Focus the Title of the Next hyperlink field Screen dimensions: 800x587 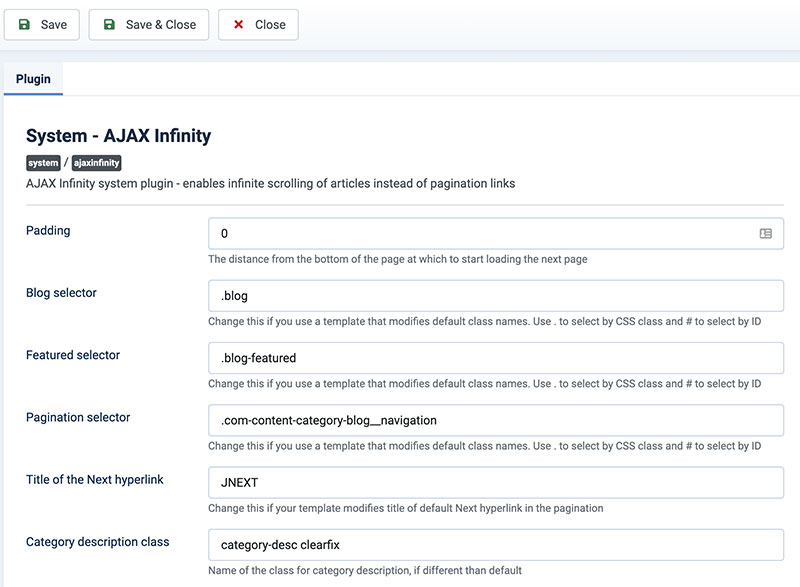(x=496, y=482)
